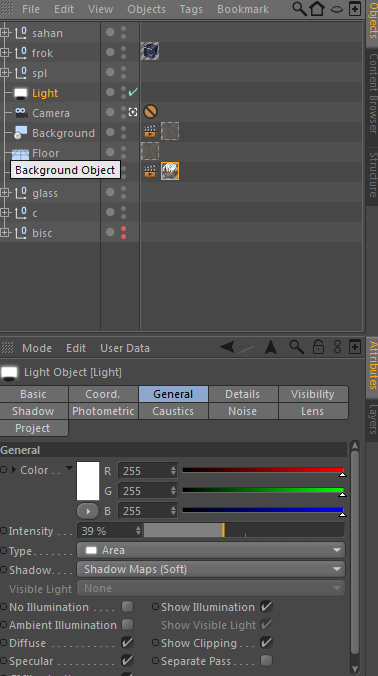Switch to the Shadow tab

(x=33, y=411)
